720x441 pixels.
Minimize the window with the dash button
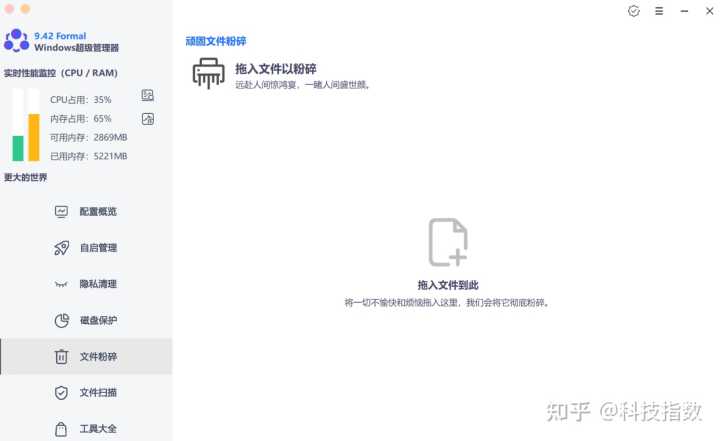pos(684,11)
